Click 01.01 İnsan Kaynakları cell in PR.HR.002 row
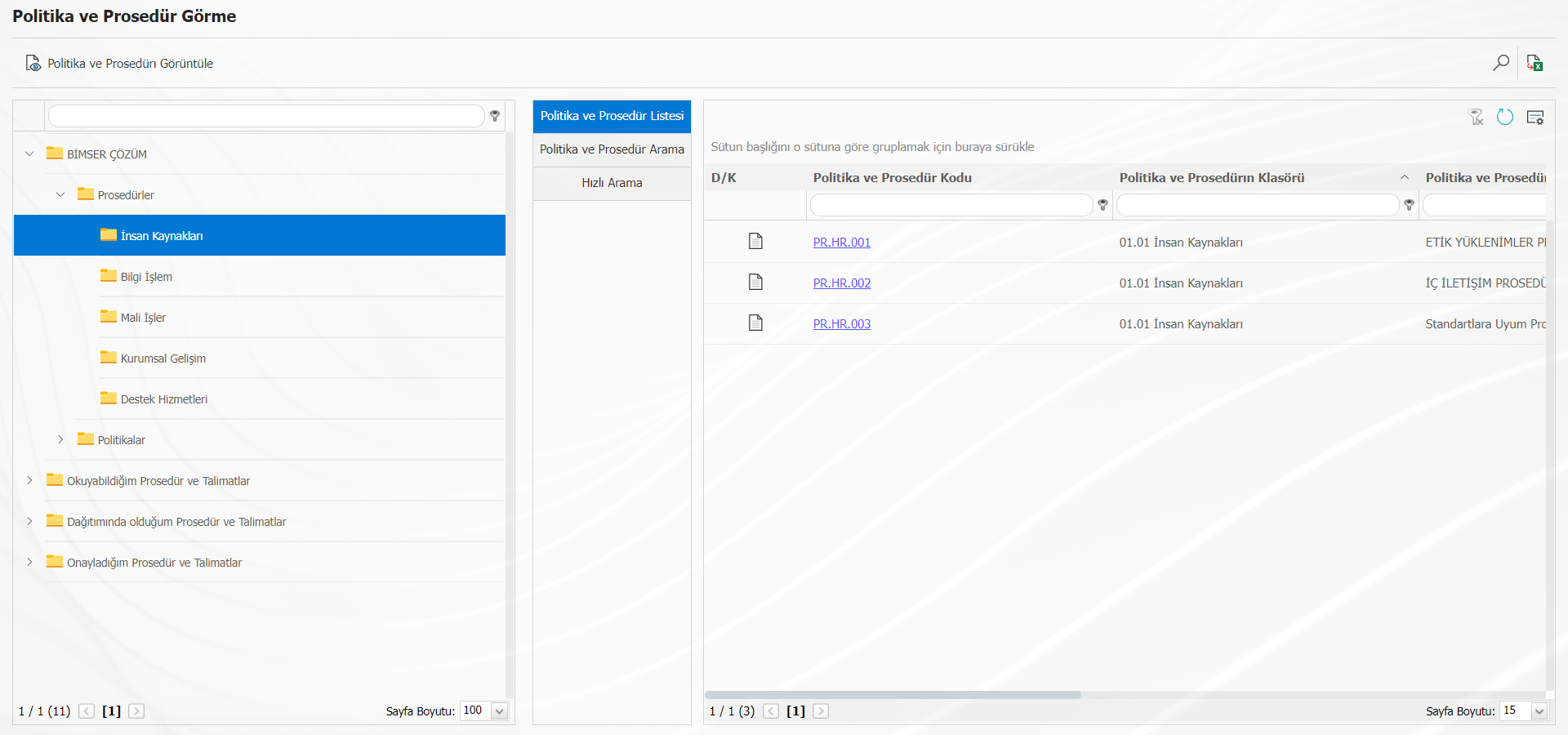This screenshot has height=735, width=1568. 1181,283
